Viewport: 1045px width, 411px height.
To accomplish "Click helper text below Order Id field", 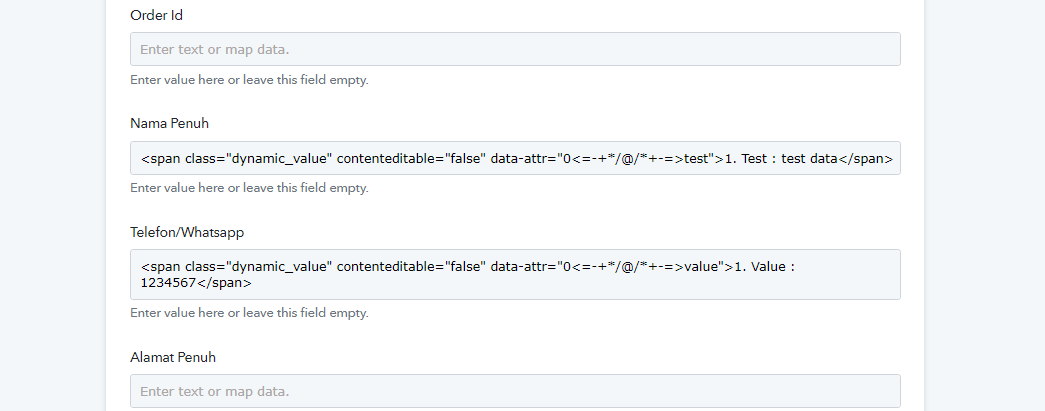I will pyautogui.click(x=249, y=80).
